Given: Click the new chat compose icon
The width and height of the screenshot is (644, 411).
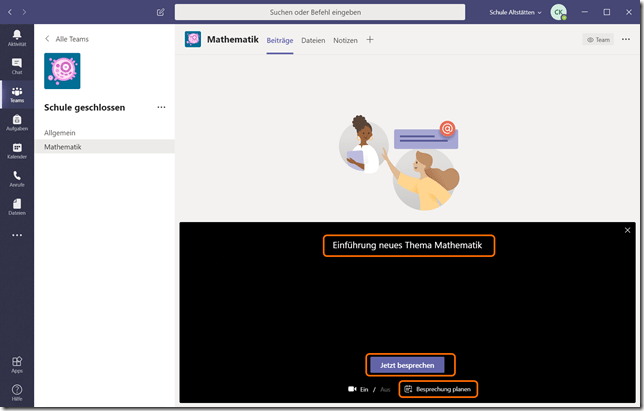Looking at the screenshot, I should tap(161, 12).
